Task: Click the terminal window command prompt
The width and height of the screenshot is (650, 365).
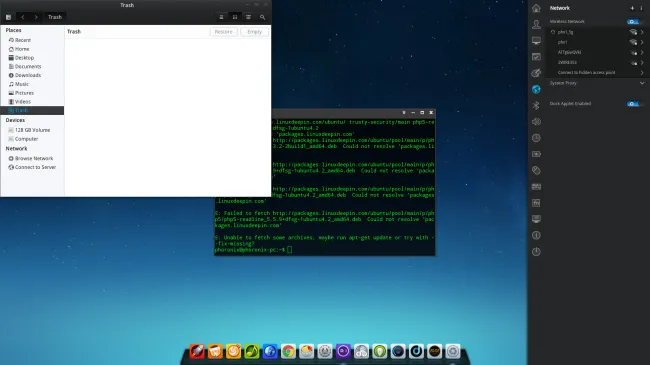Action: click(253, 250)
